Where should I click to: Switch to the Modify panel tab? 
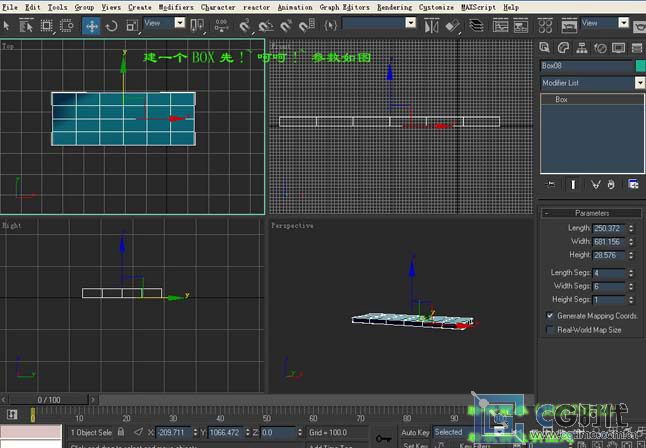pyautogui.click(x=563, y=48)
